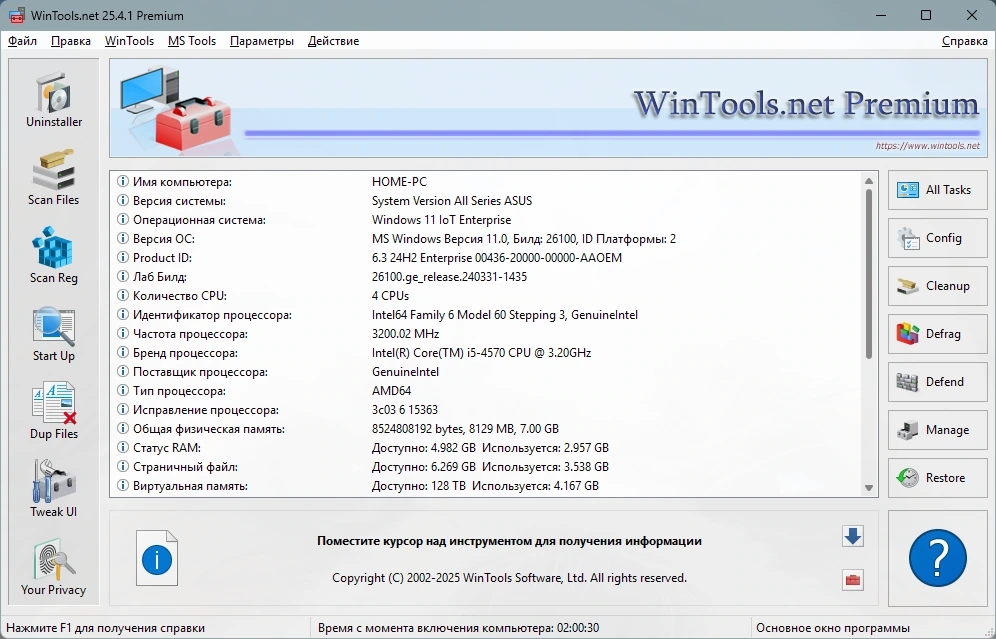Open the Config section
996x639 pixels.
938,238
